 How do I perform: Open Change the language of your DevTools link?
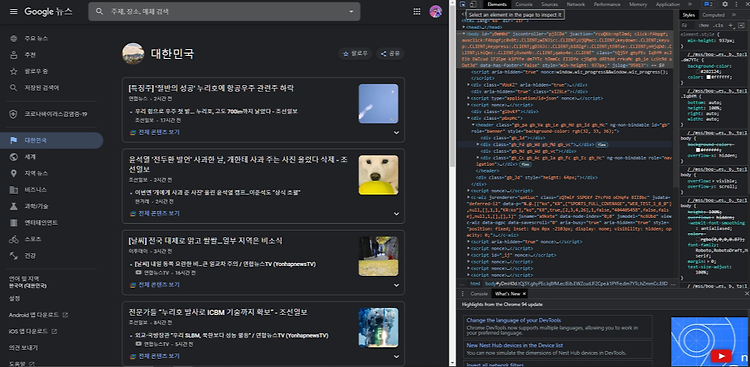(514, 320)
